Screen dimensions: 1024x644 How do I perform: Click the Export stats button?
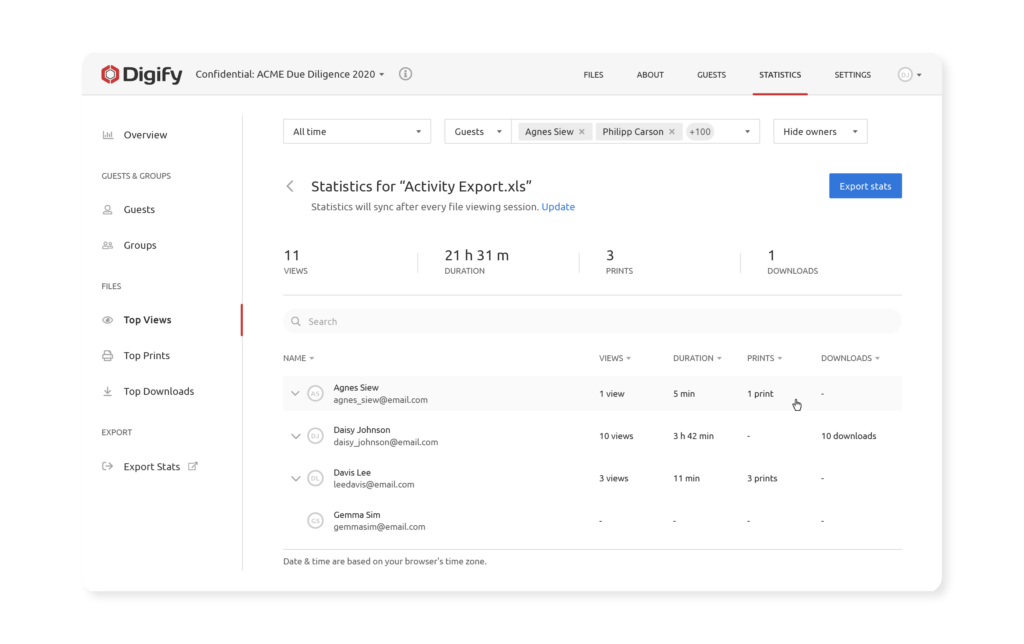[x=865, y=186]
